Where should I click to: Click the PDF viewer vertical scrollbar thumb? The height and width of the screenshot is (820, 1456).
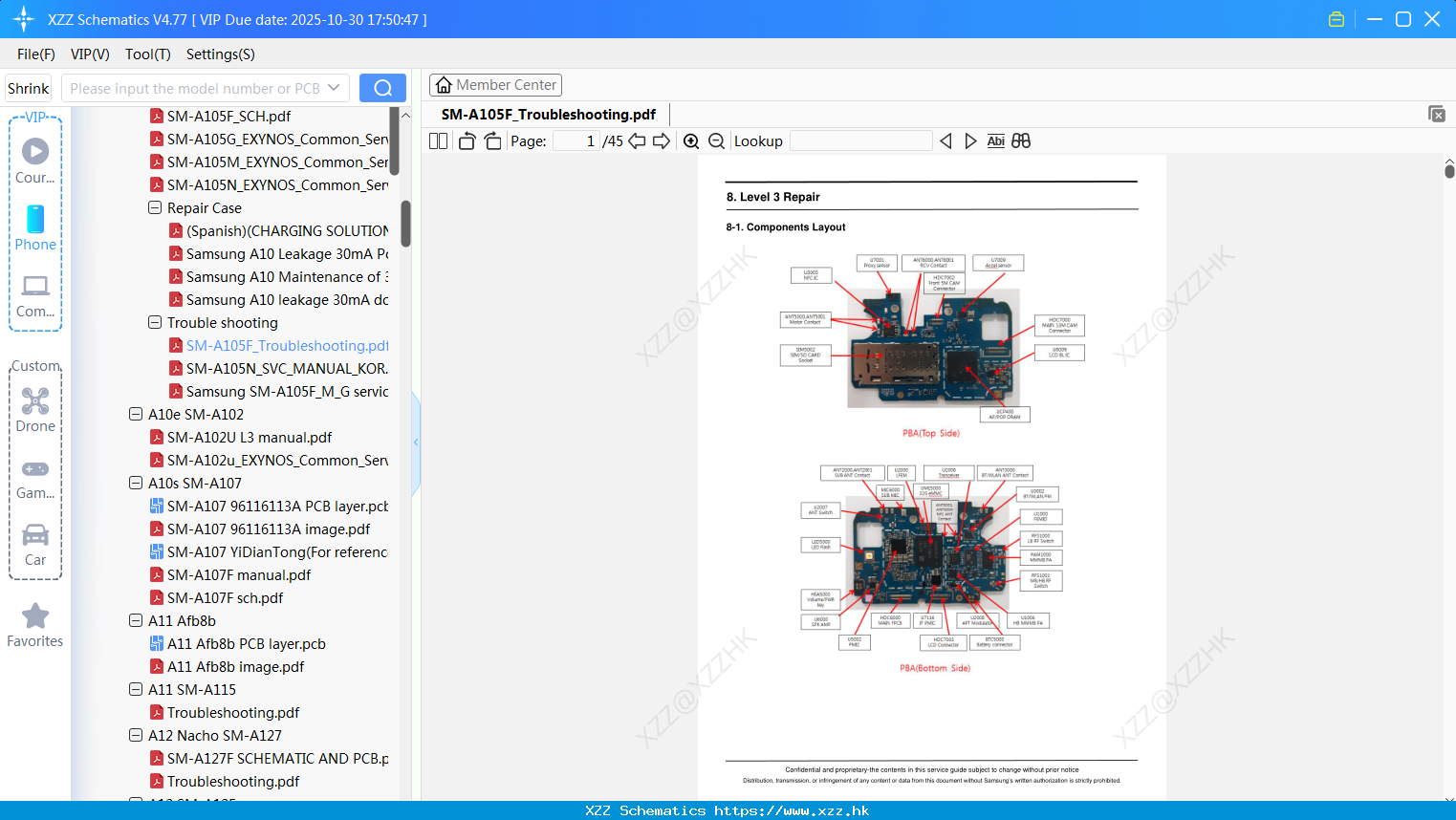pyautogui.click(x=1449, y=171)
